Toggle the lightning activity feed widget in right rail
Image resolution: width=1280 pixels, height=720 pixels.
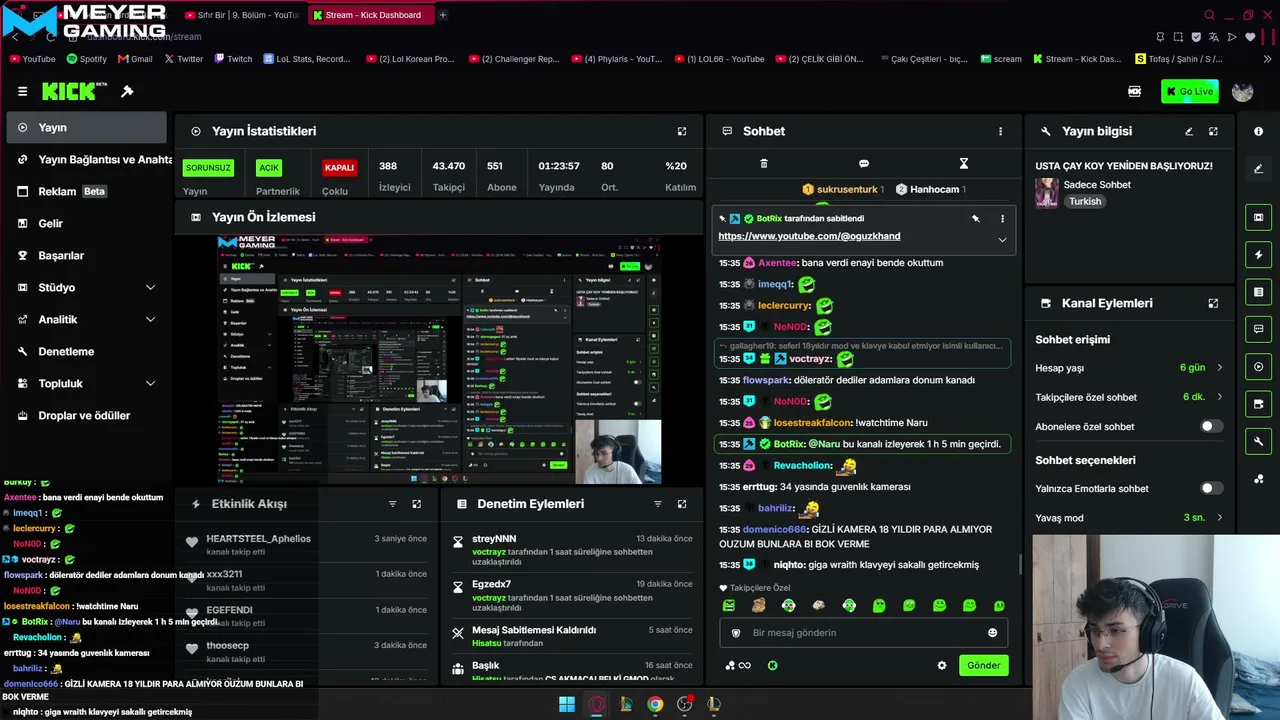tap(1258, 254)
